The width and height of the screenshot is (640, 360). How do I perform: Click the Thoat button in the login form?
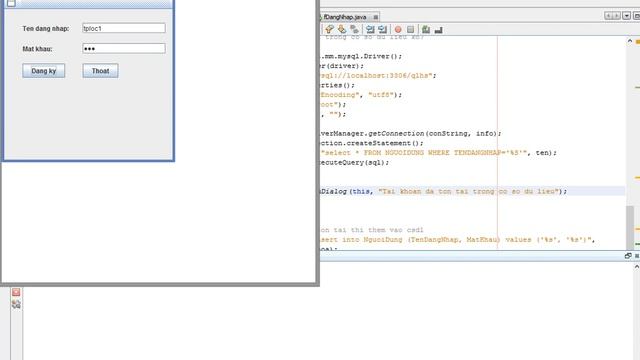pyautogui.click(x=100, y=71)
